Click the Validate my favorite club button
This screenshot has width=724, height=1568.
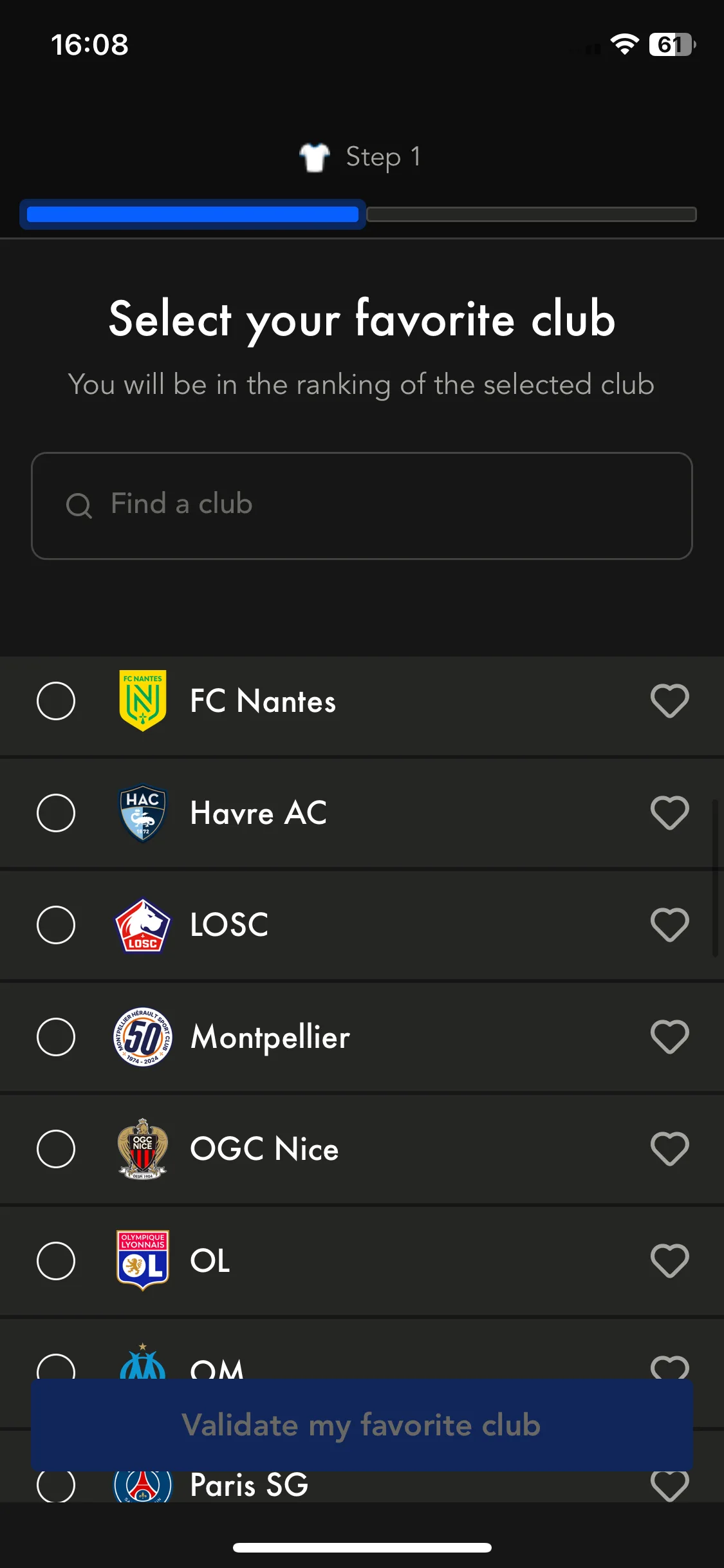pyautogui.click(x=362, y=1424)
